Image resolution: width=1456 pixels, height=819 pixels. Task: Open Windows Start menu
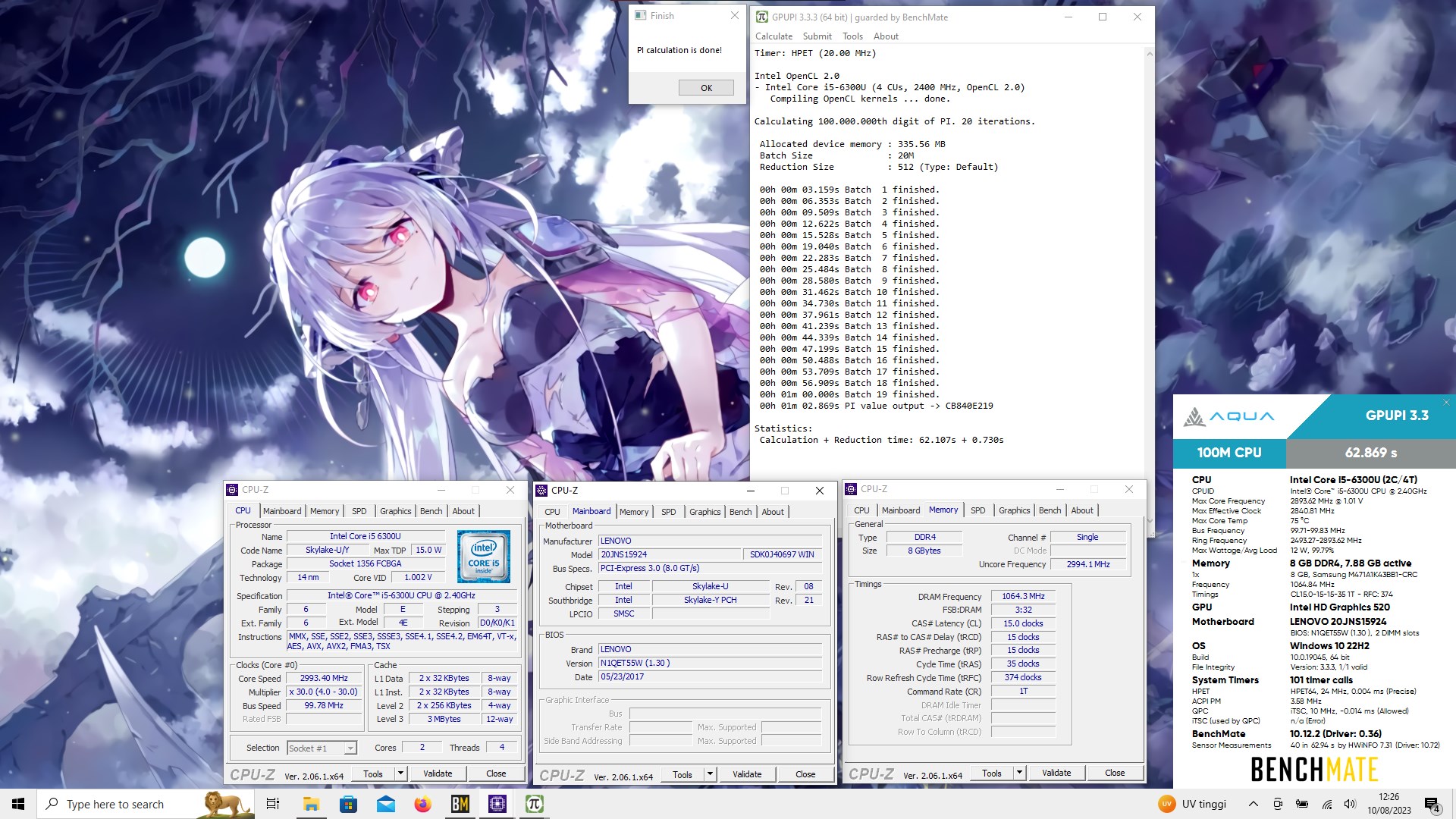pos(18,804)
